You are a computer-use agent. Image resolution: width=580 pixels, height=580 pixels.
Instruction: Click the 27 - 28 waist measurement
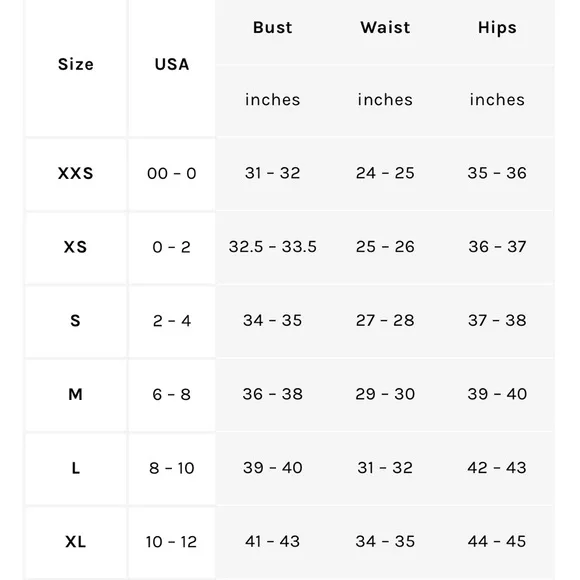[x=385, y=320]
